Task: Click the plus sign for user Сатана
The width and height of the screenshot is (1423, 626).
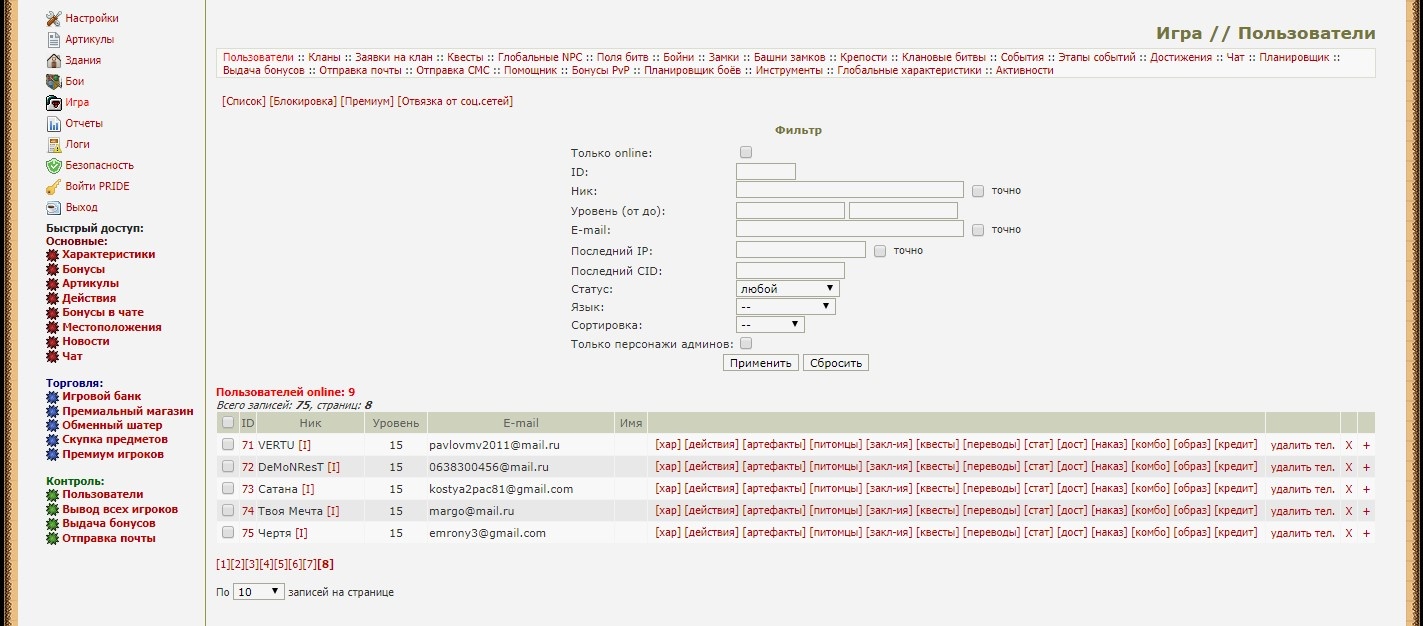Action: (x=1366, y=489)
